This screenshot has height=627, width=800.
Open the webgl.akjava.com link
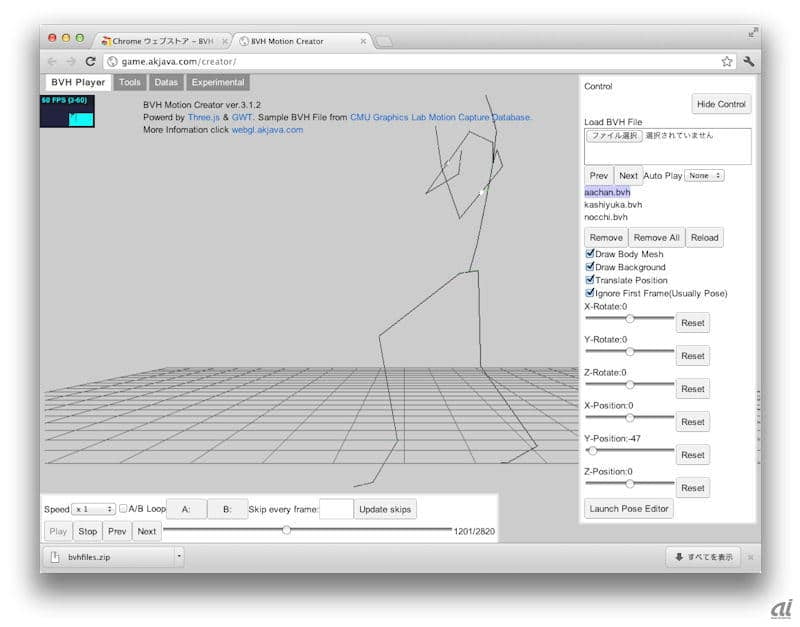(x=267, y=130)
